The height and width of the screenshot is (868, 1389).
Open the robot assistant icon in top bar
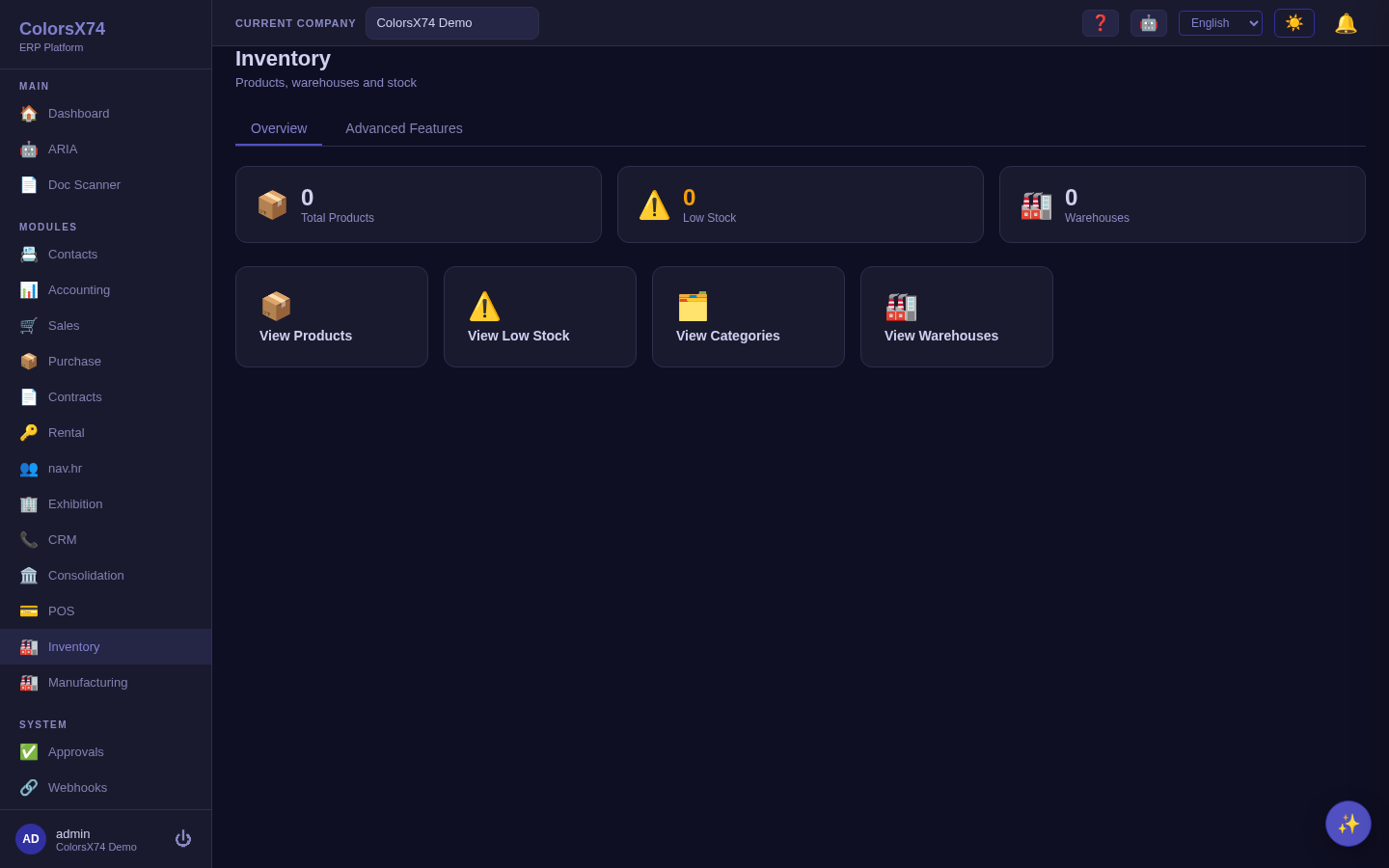click(1149, 23)
